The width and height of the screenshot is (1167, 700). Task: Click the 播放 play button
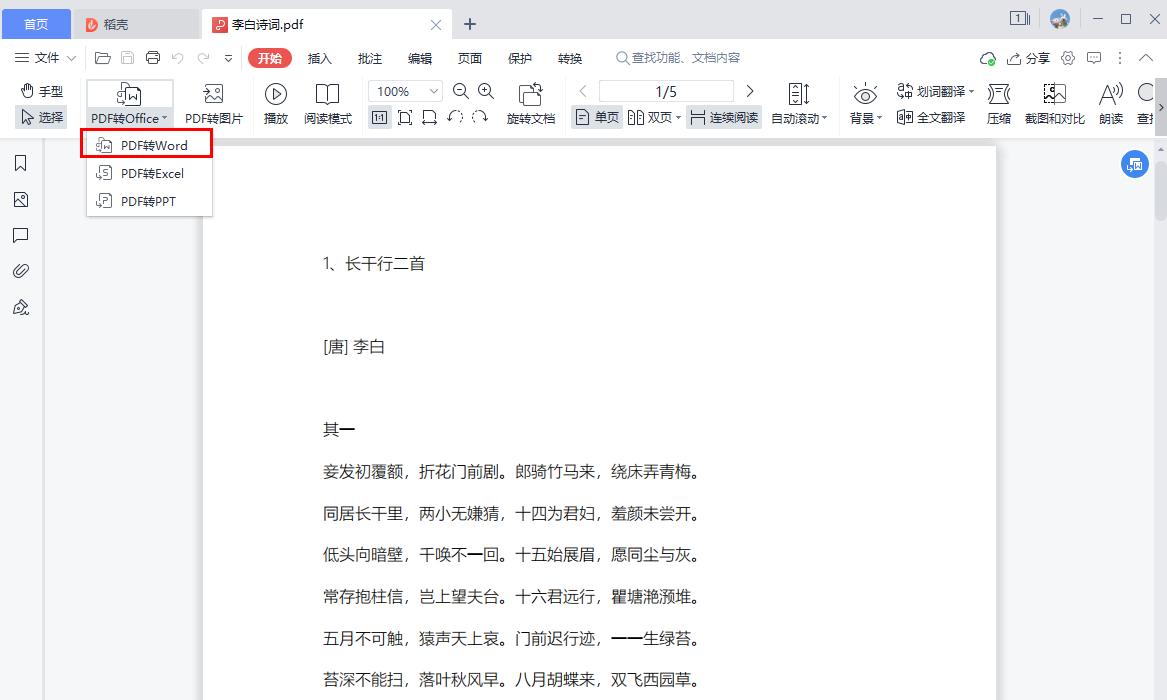point(275,101)
